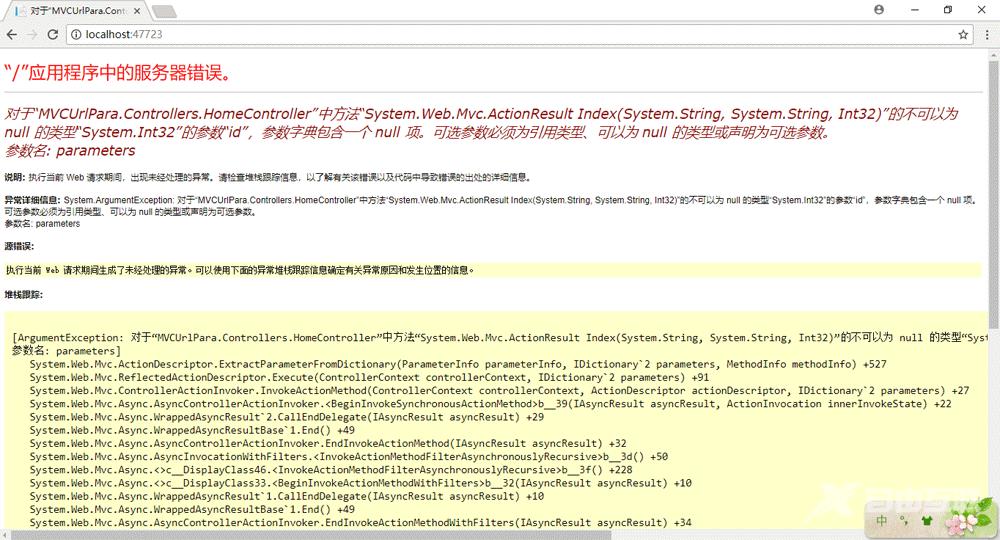The image size is (1000, 540).
Task: Click the ReflectedActionDescriptor.Execute stack line
Action: click(369, 377)
